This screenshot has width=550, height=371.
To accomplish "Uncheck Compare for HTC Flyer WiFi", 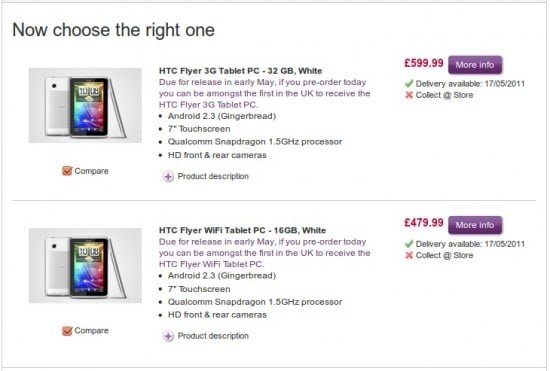I will (67, 331).
